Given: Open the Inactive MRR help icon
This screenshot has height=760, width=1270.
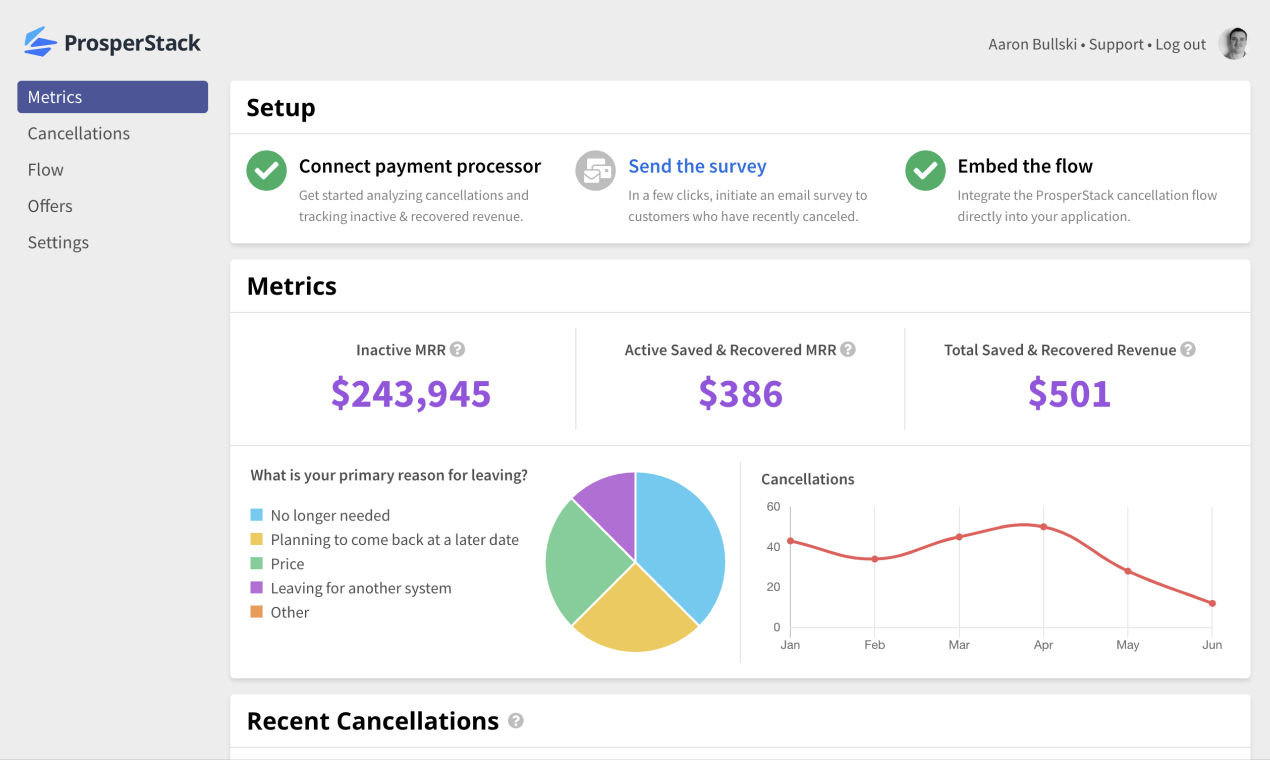Looking at the screenshot, I should pyautogui.click(x=458, y=349).
